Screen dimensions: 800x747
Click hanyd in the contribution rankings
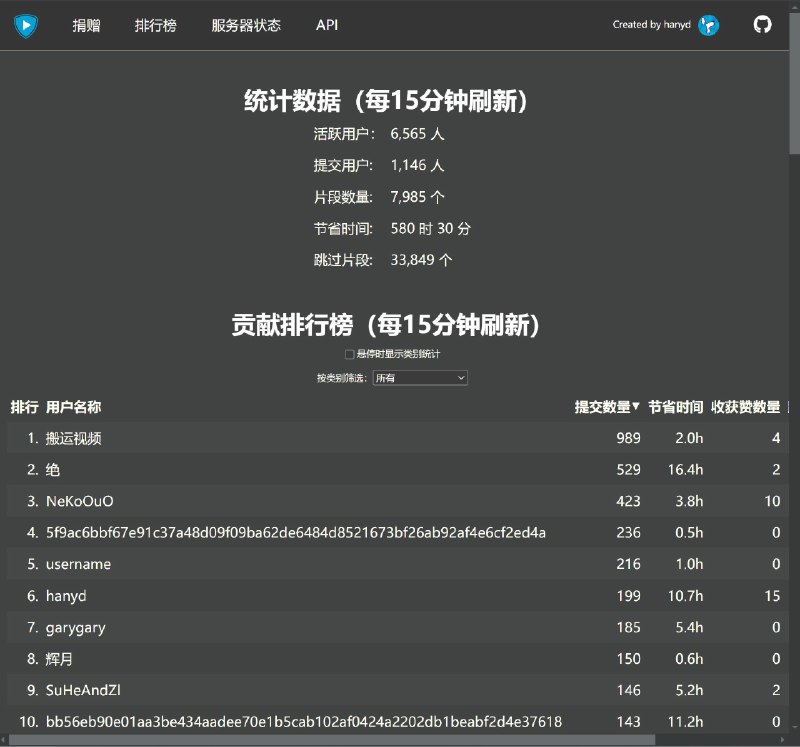(x=65, y=595)
